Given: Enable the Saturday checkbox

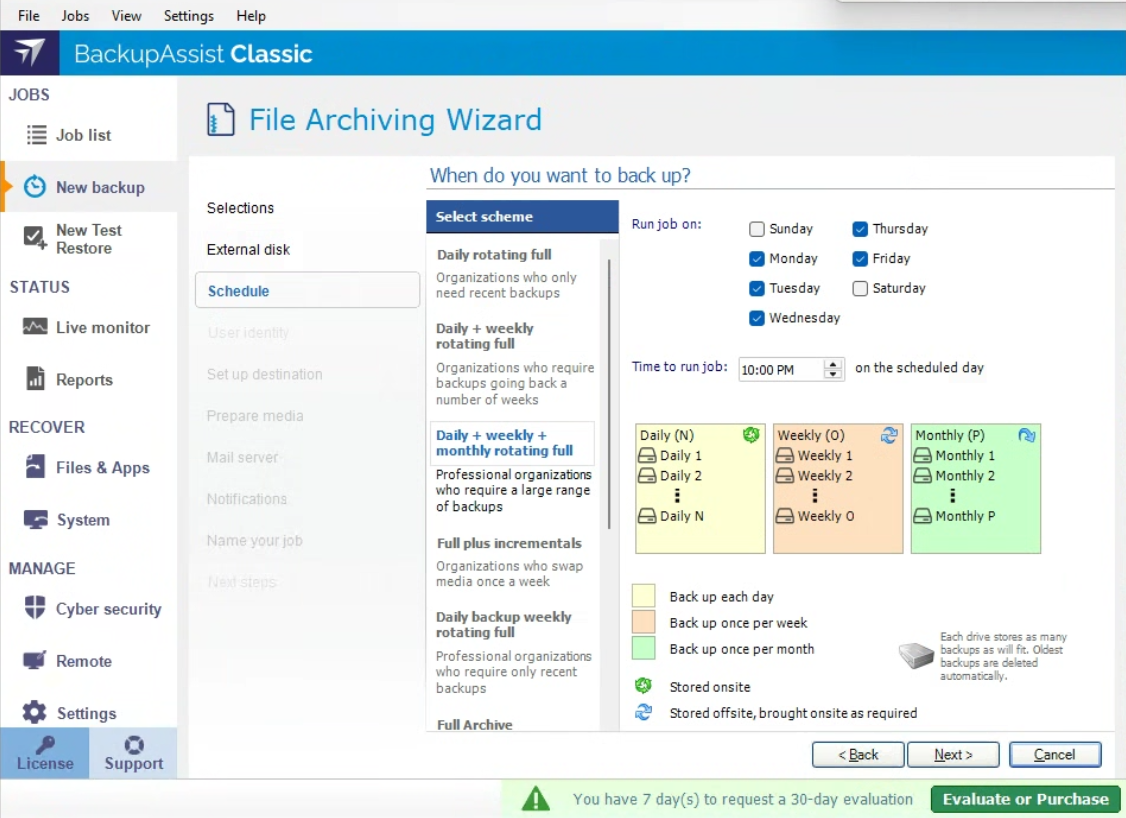Looking at the screenshot, I should coord(860,288).
